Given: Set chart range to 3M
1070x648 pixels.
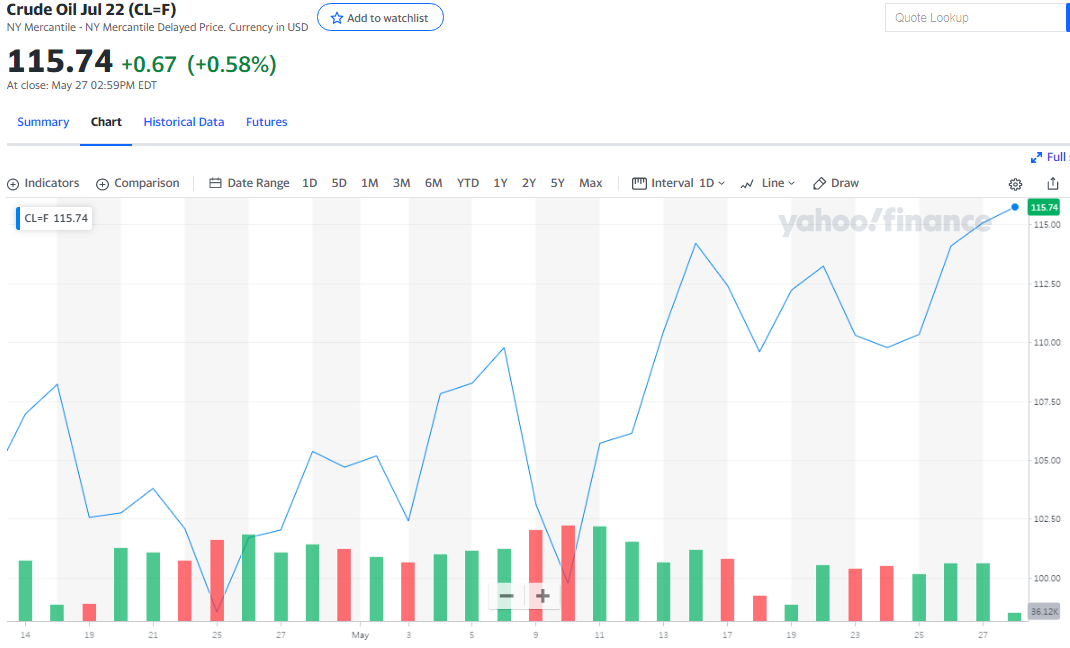Looking at the screenshot, I should pos(401,183).
